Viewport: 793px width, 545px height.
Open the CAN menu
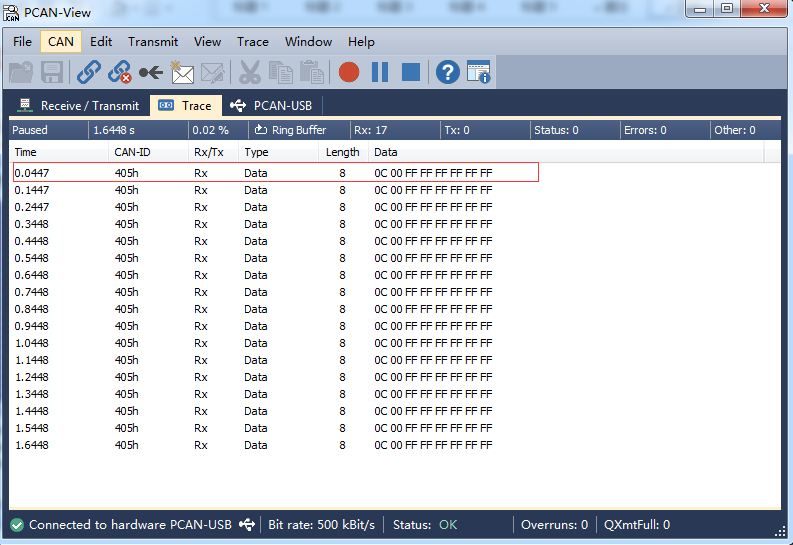click(61, 42)
